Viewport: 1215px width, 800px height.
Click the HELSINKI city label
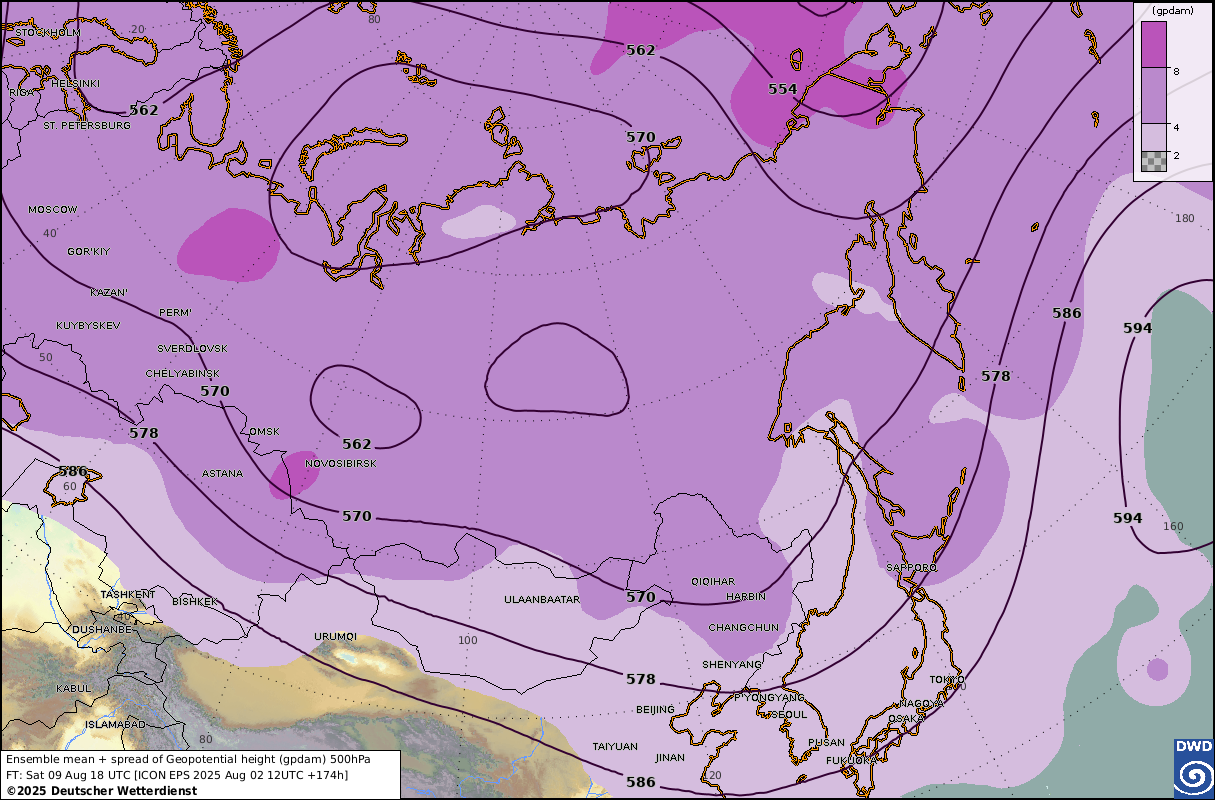click(76, 83)
